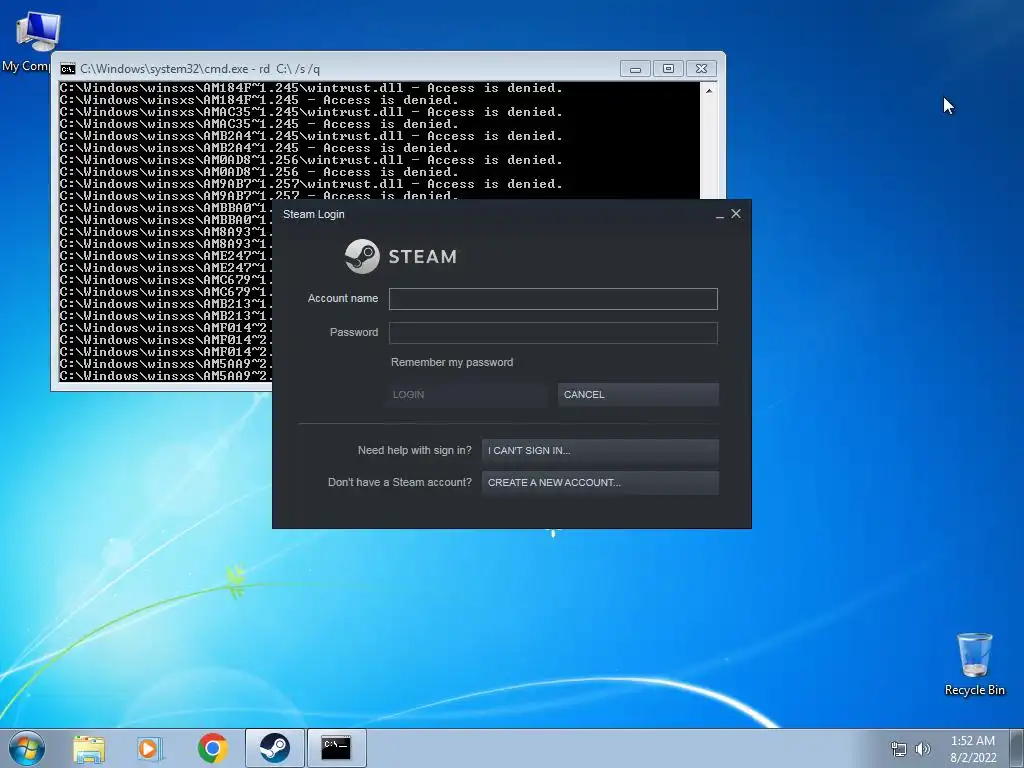
Task: Click cmd.exe window title bar icon
Action: pyautogui.click(x=67, y=69)
